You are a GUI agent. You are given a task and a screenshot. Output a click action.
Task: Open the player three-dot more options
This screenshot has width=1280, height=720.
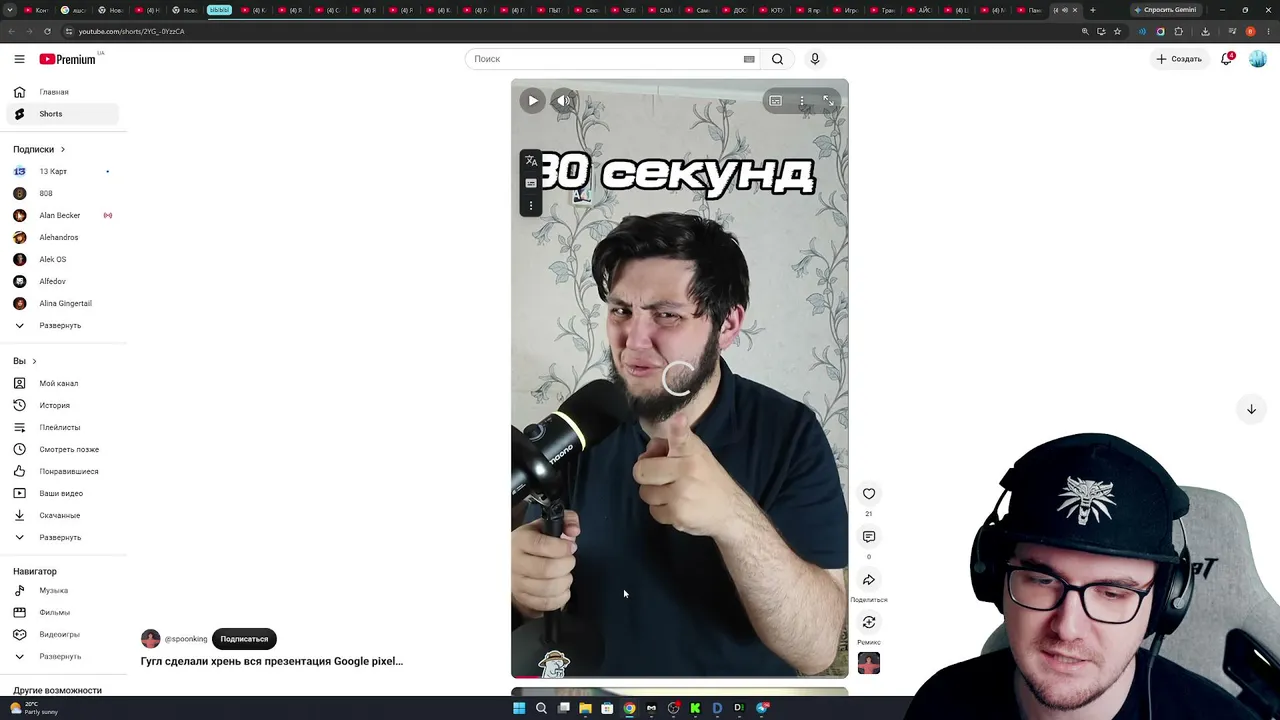point(802,100)
